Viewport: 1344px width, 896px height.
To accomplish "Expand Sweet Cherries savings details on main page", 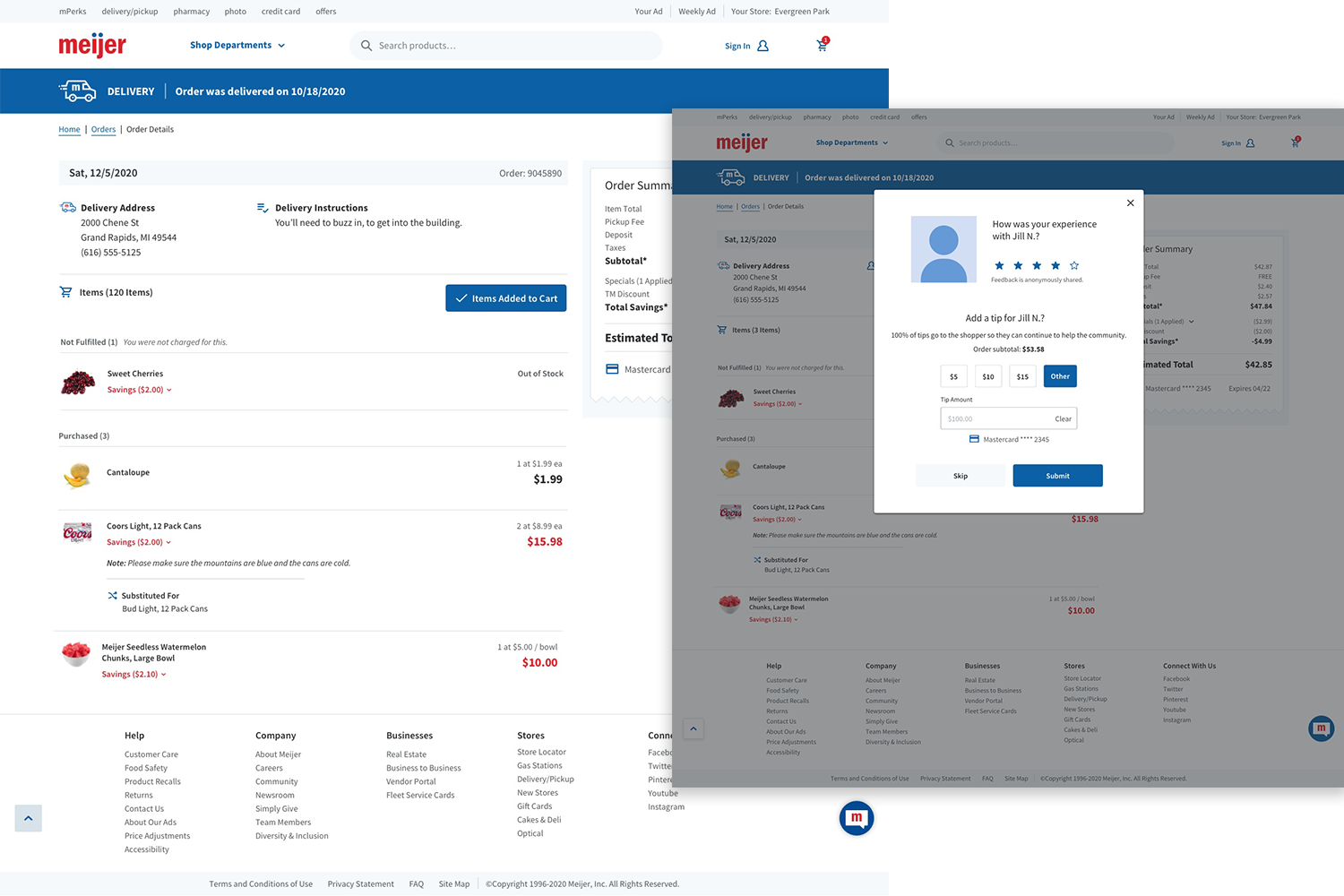I will [x=140, y=390].
